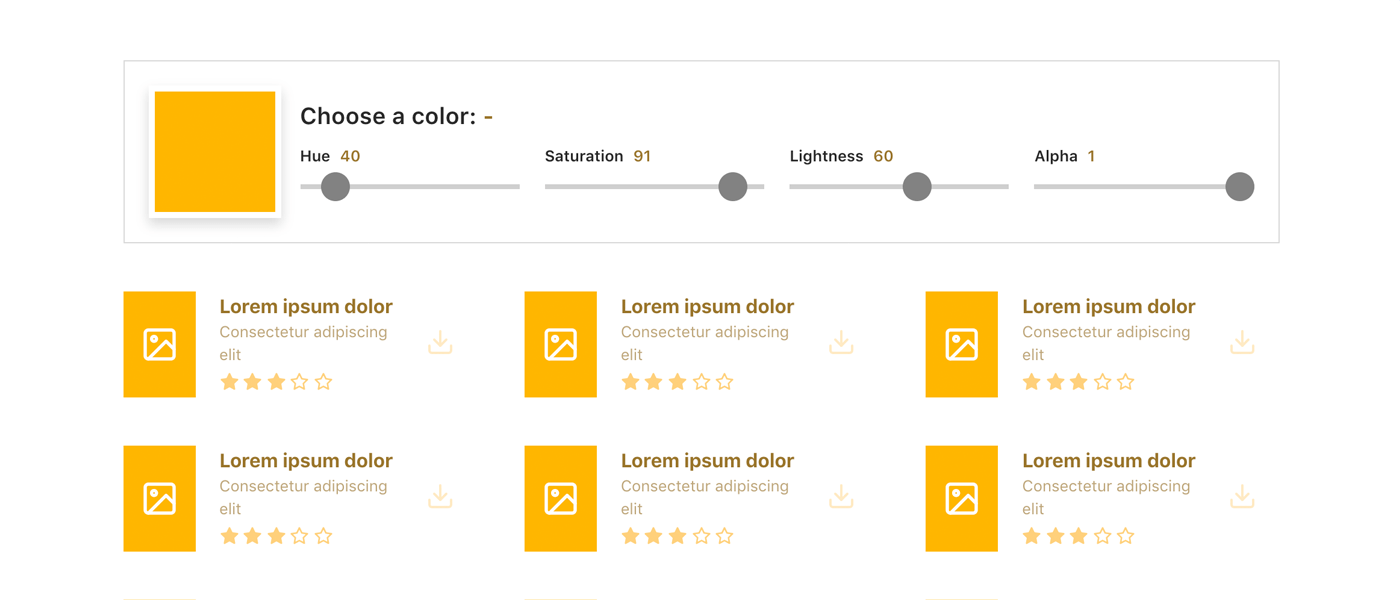Image resolution: width=1400 pixels, height=600 pixels.
Task: Click download icon of bottom-middle card
Action: (x=841, y=496)
